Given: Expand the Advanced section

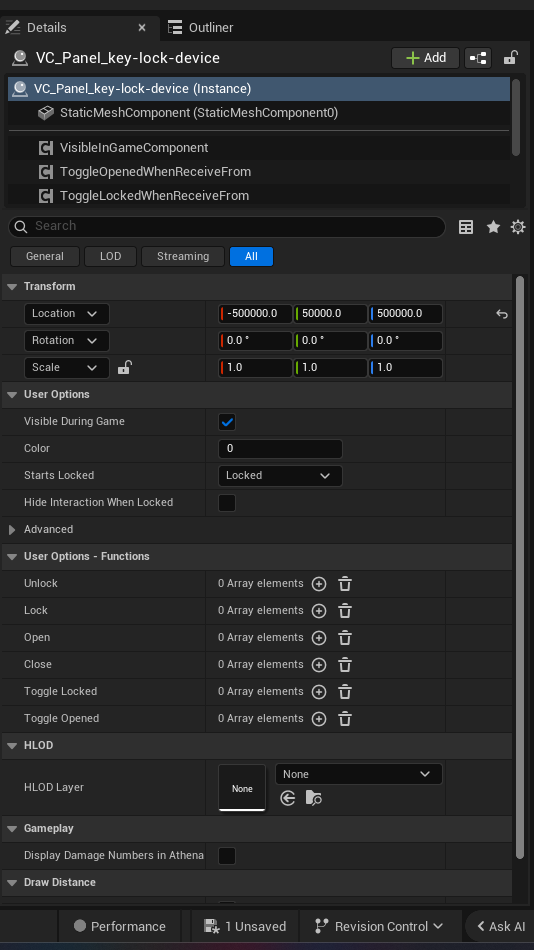Looking at the screenshot, I should [12, 530].
